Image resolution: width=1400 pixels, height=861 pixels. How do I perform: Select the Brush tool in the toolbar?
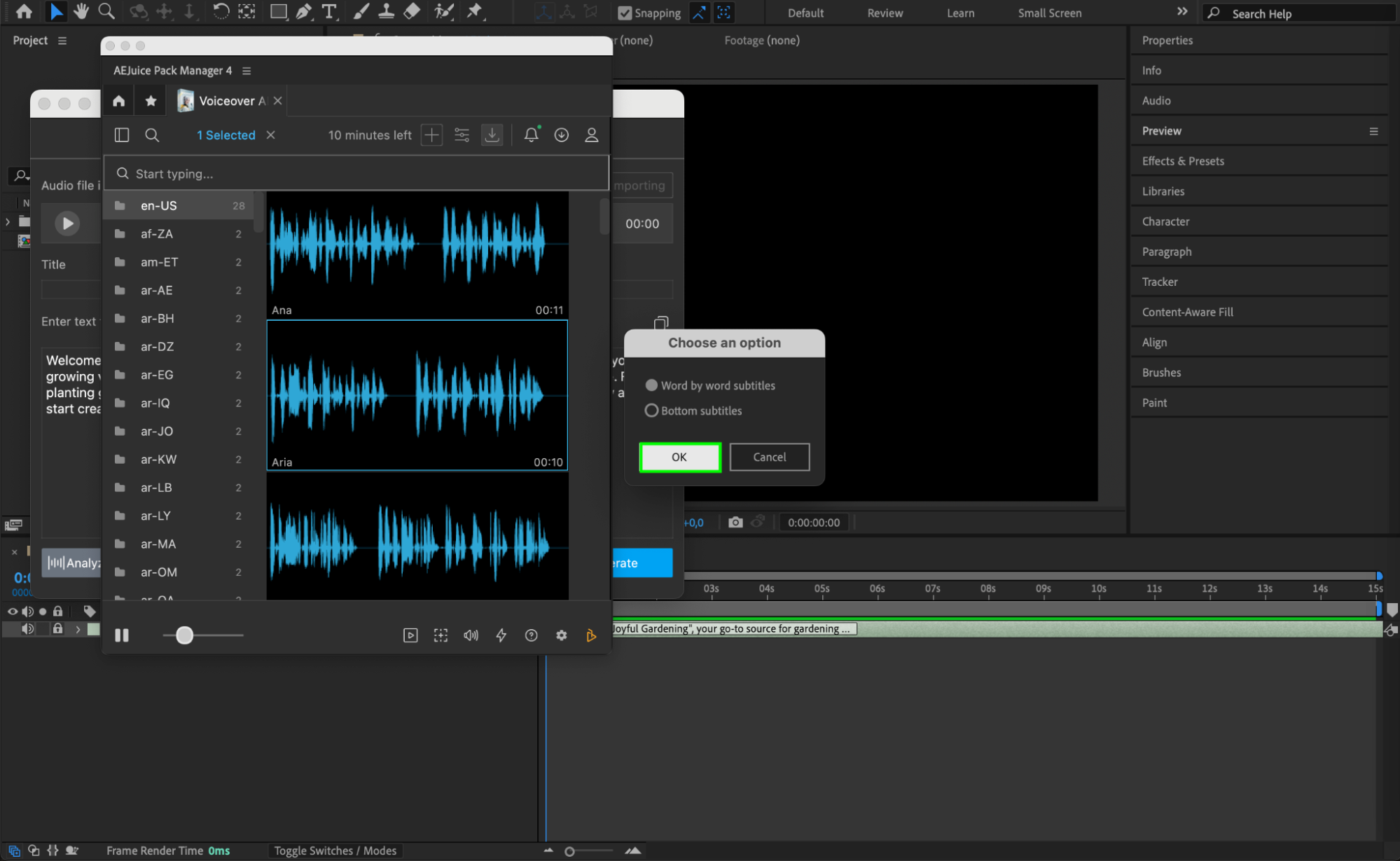(361, 11)
